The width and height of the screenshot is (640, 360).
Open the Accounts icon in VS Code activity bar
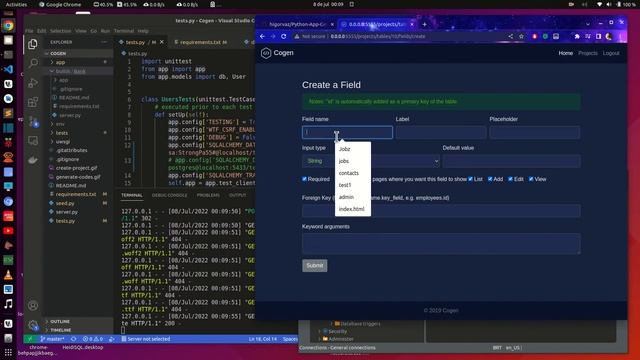(x=33, y=305)
